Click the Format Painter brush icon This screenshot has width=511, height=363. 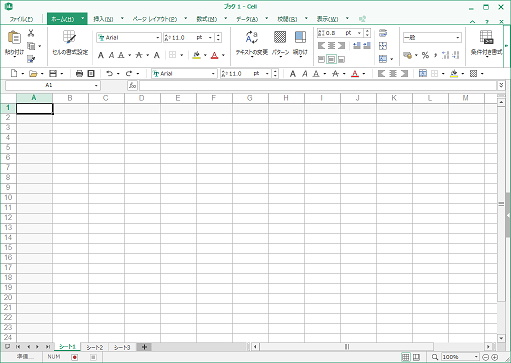[31, 59]
